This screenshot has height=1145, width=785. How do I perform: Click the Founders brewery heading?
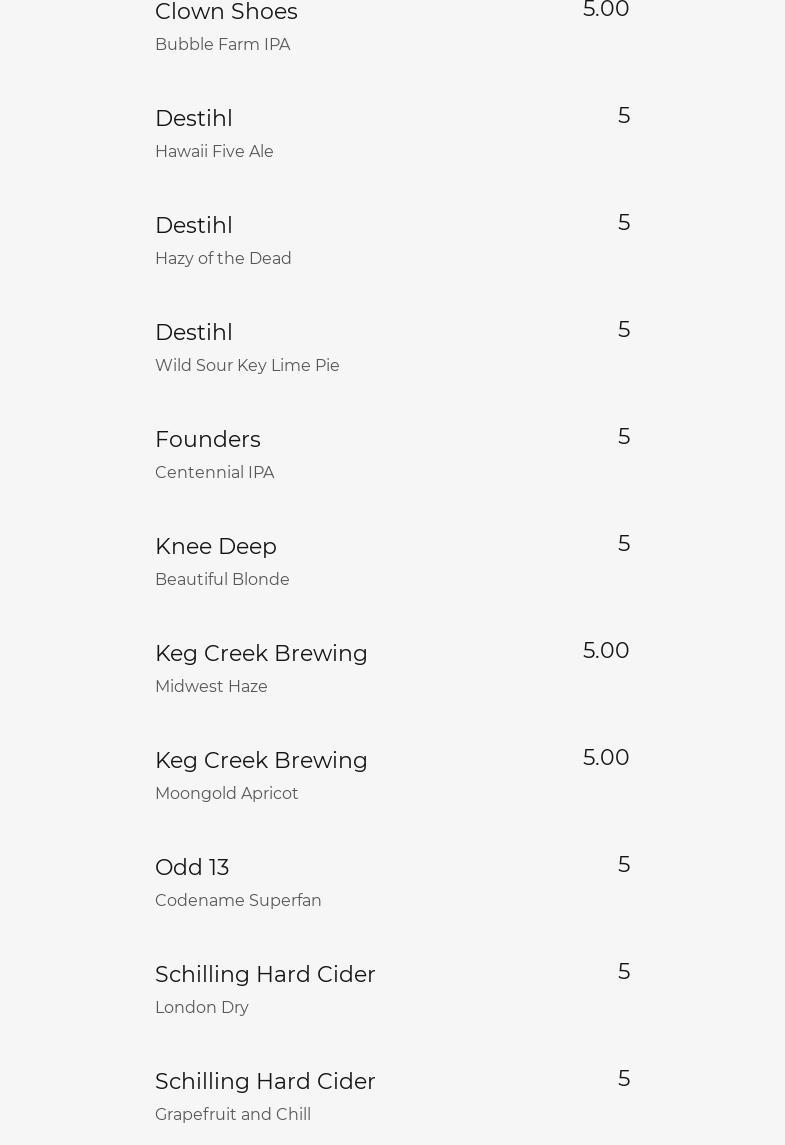point(208,440)
